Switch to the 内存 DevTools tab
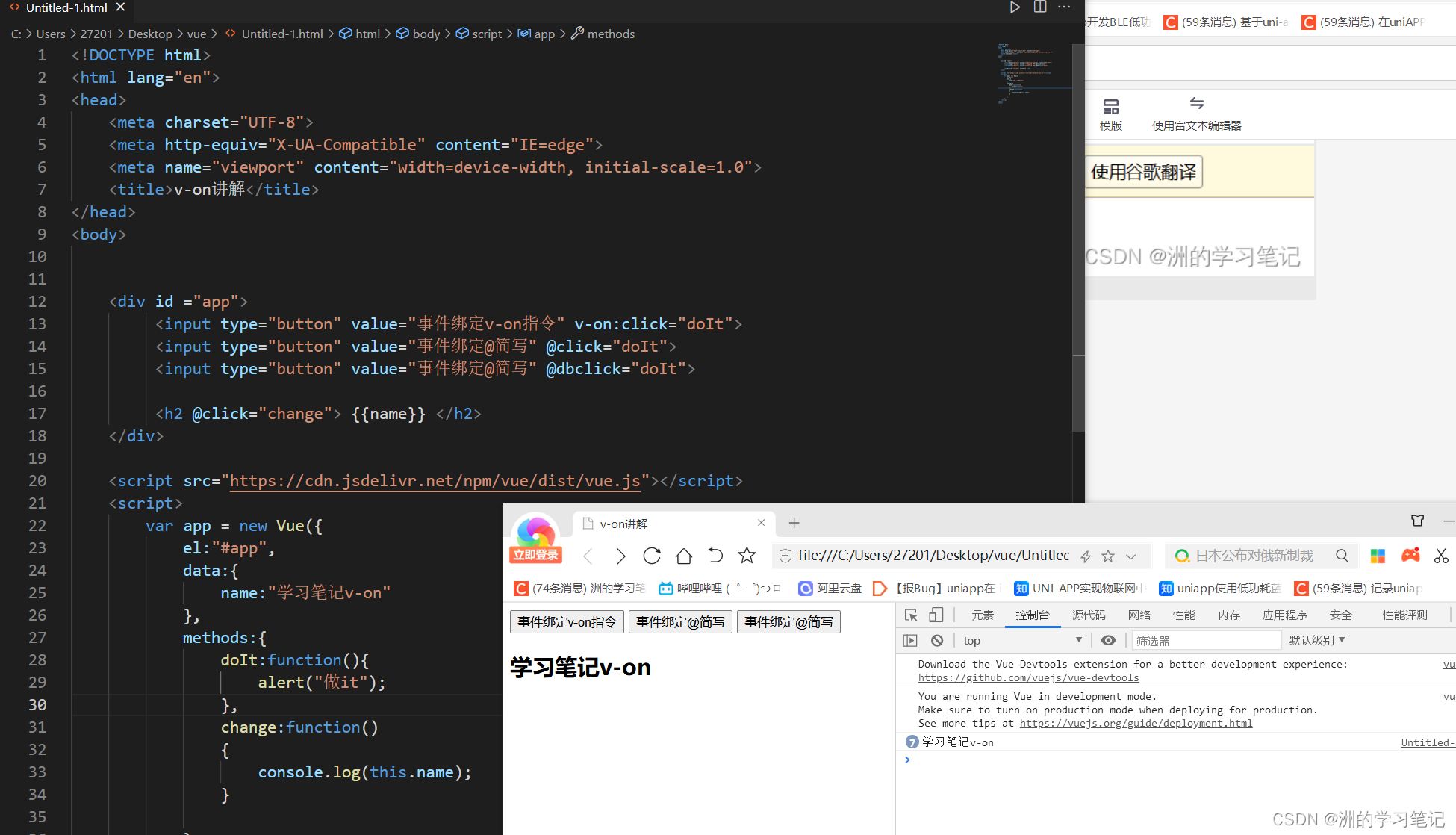Image resolution: width=1456 pixels, height=835 pixels. tap(1229, 615)
